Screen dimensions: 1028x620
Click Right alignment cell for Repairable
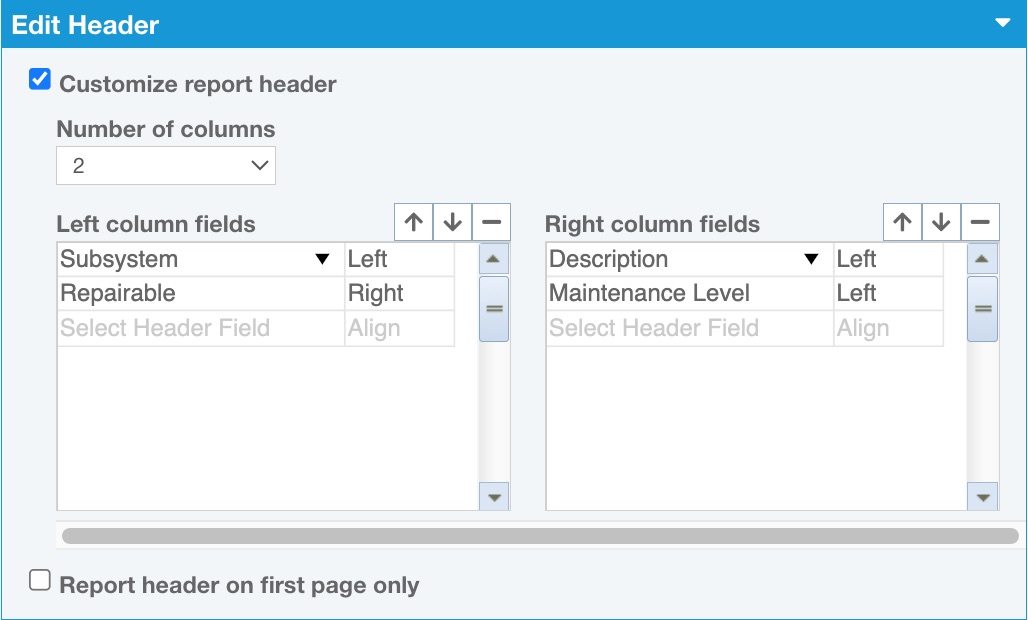pyautogui.click(x=398, y=294)
